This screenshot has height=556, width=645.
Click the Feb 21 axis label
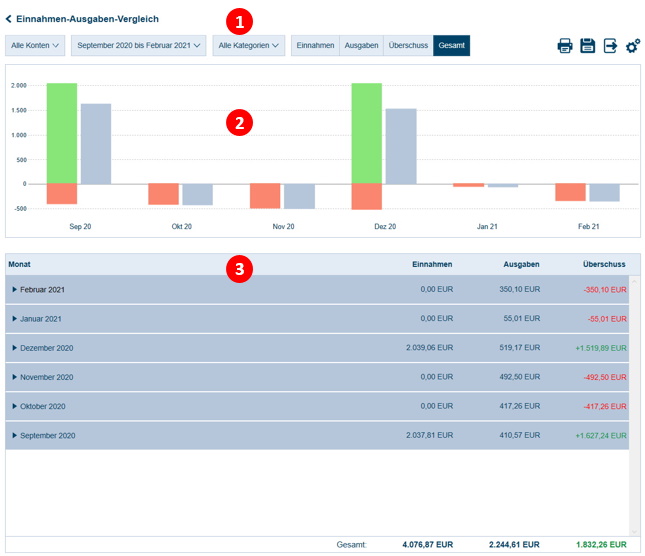point(589,227)
